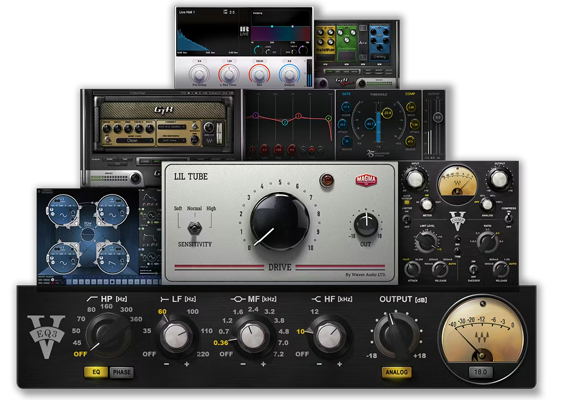Flip the toggle switch left of the Clean selector

tap(108, 139)
